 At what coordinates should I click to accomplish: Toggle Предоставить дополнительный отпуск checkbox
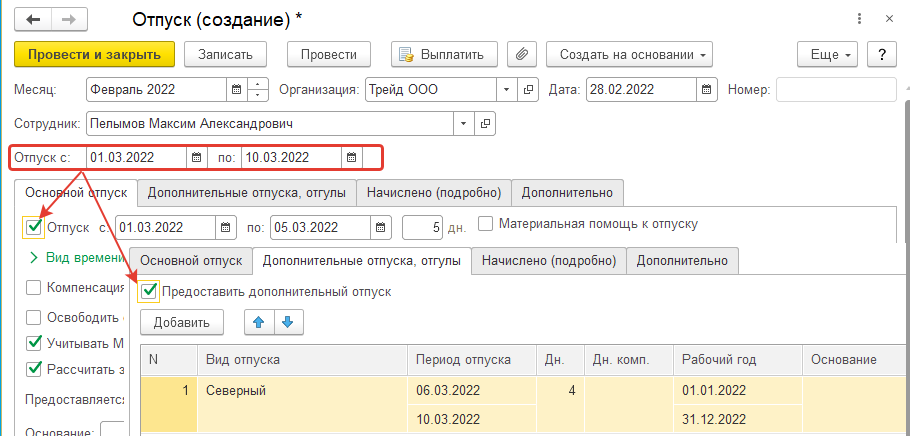pos(150,291)
